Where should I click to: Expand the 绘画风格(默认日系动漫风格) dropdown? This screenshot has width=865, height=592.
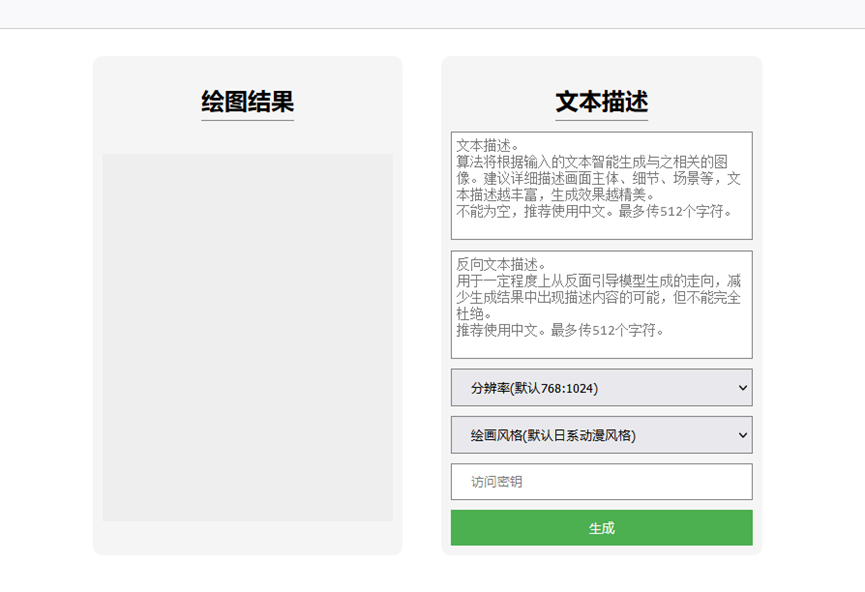(601, 435)
